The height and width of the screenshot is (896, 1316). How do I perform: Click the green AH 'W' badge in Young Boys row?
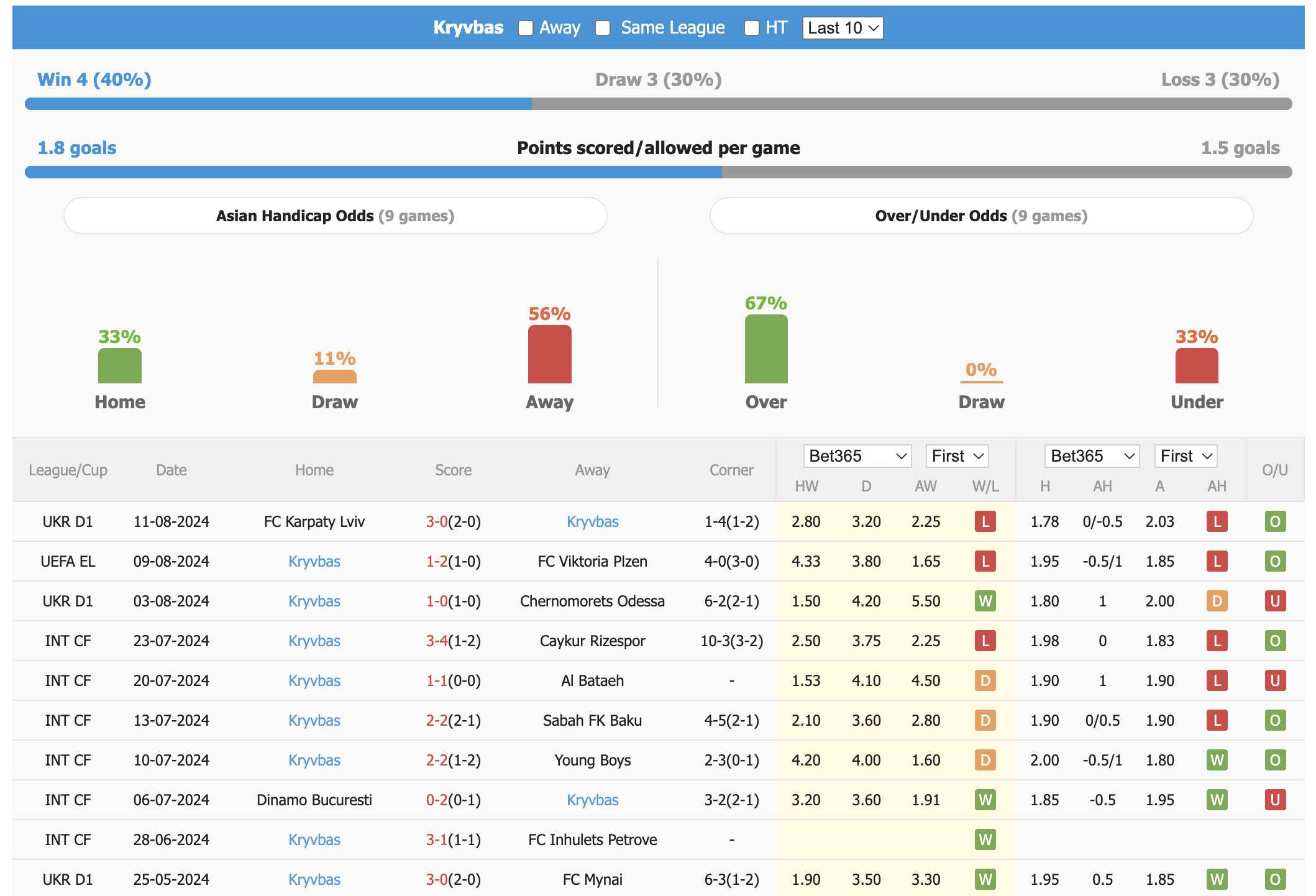click(1217, 760)
